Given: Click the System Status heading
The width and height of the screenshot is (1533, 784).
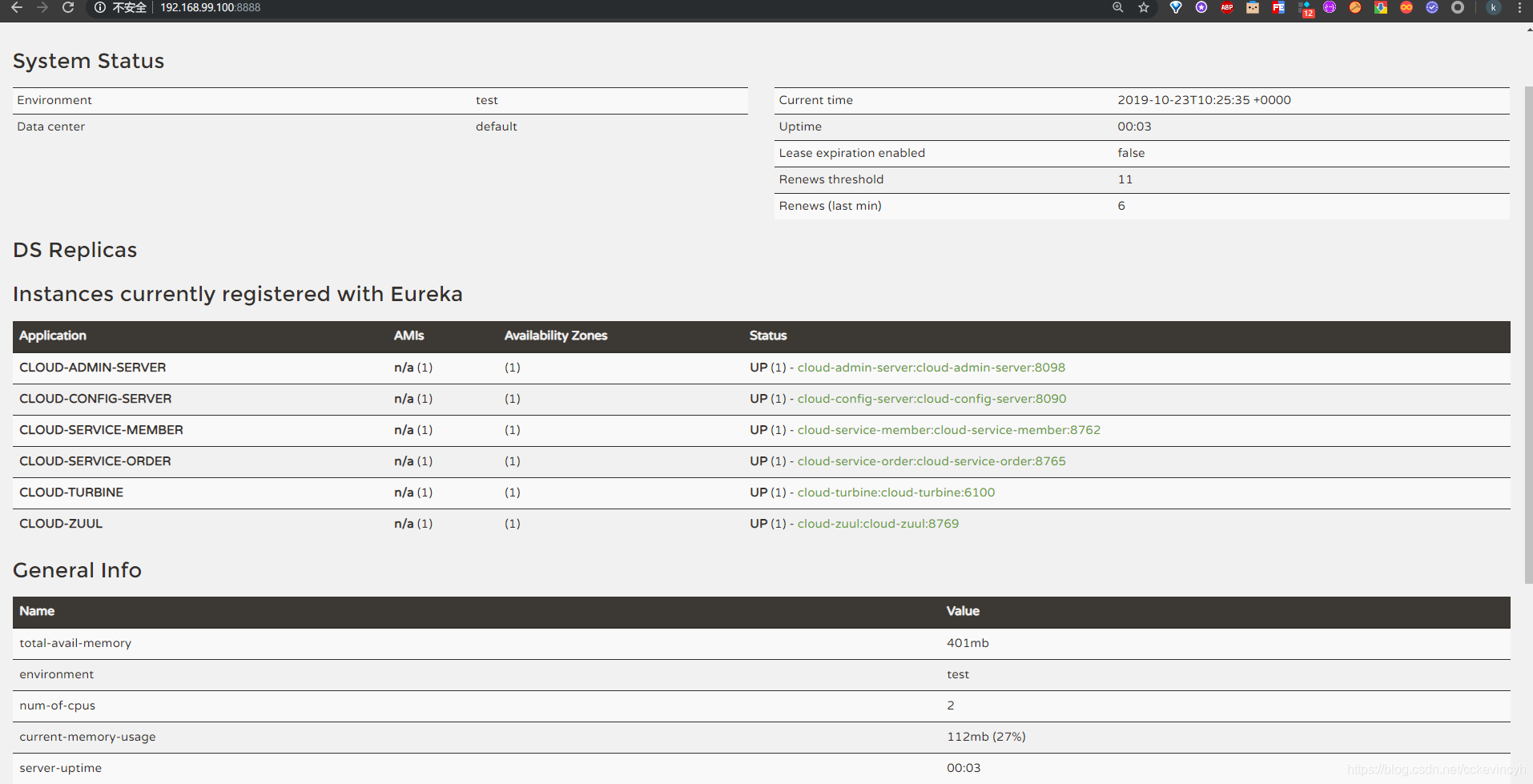Looking at the screenshot, I should (x=88, y=61).
